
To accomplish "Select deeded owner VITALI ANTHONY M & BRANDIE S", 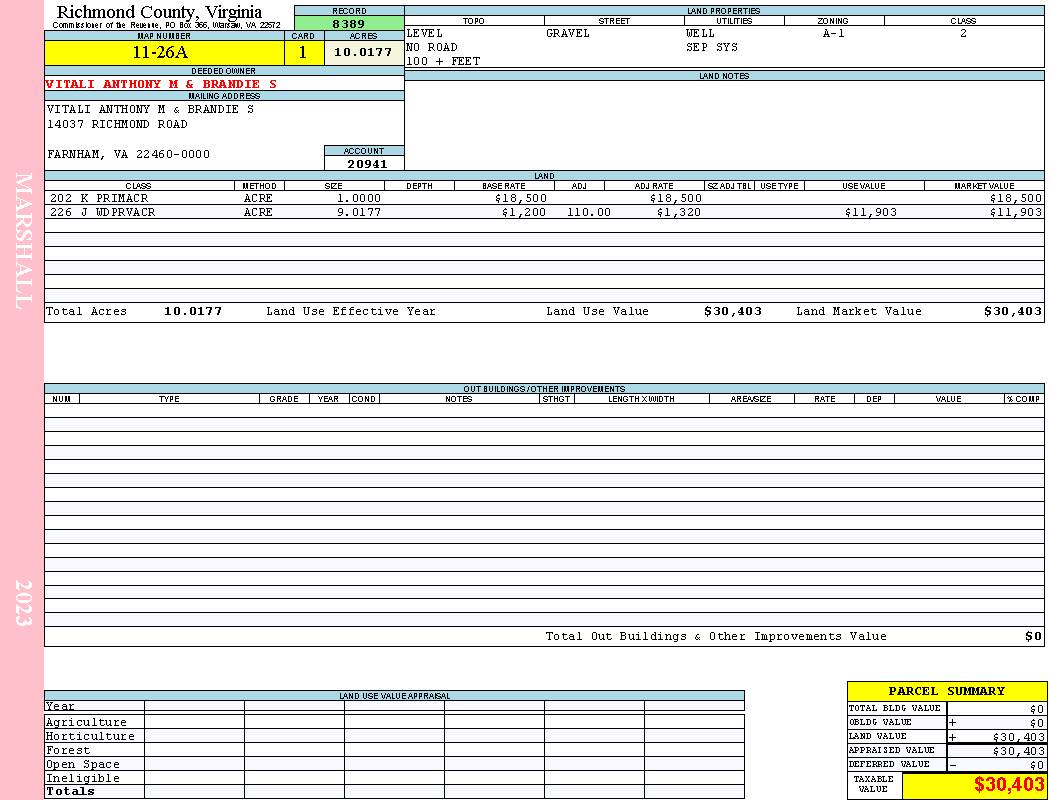I will [x=161, y=84].
